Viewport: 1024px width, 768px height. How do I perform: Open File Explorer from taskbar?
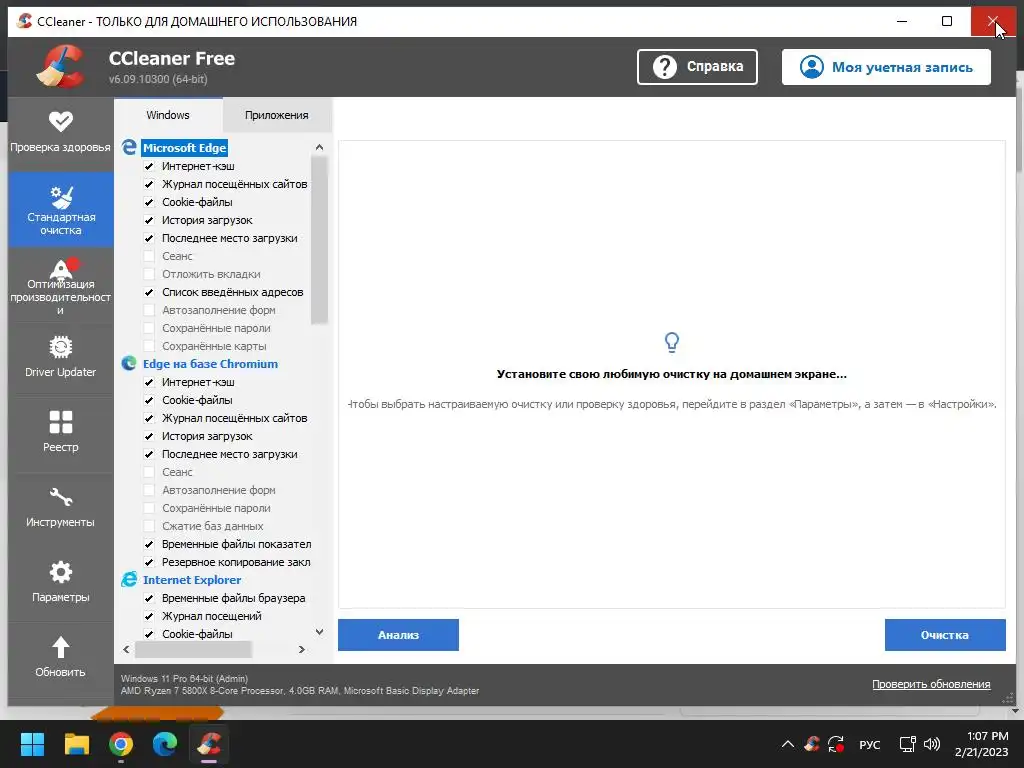click(x=76, y=744)
